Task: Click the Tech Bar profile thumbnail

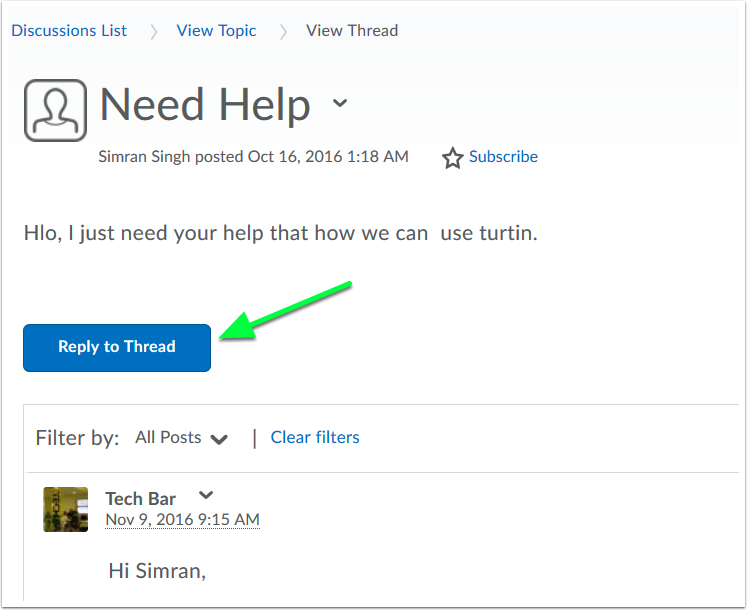Action: tap(66, 509)
